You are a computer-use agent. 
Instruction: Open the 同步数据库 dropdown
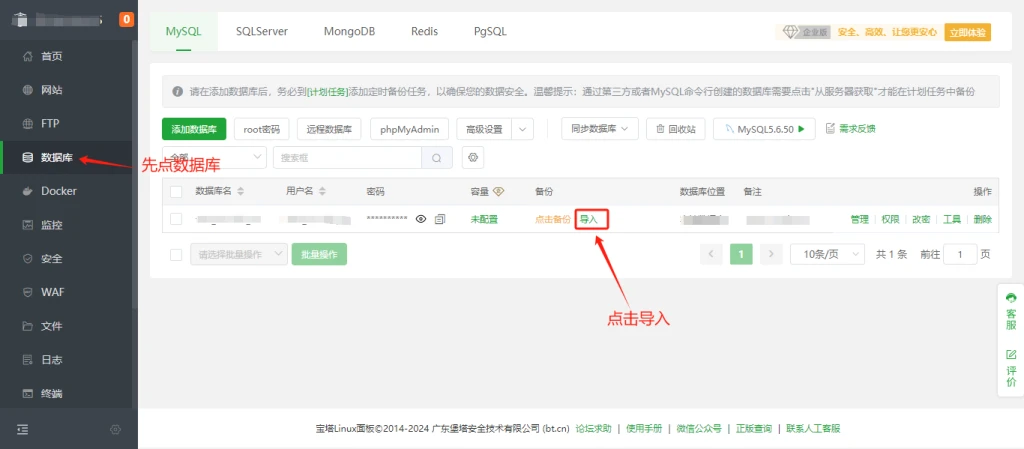pyautogui.click(x=600, y=129)
